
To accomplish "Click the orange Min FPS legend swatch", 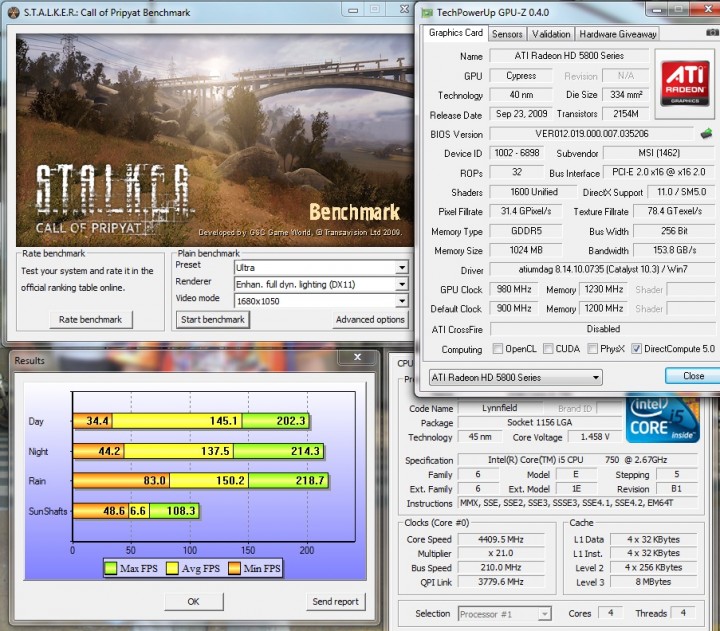I will pyautogui.click(x=234, y=569).
